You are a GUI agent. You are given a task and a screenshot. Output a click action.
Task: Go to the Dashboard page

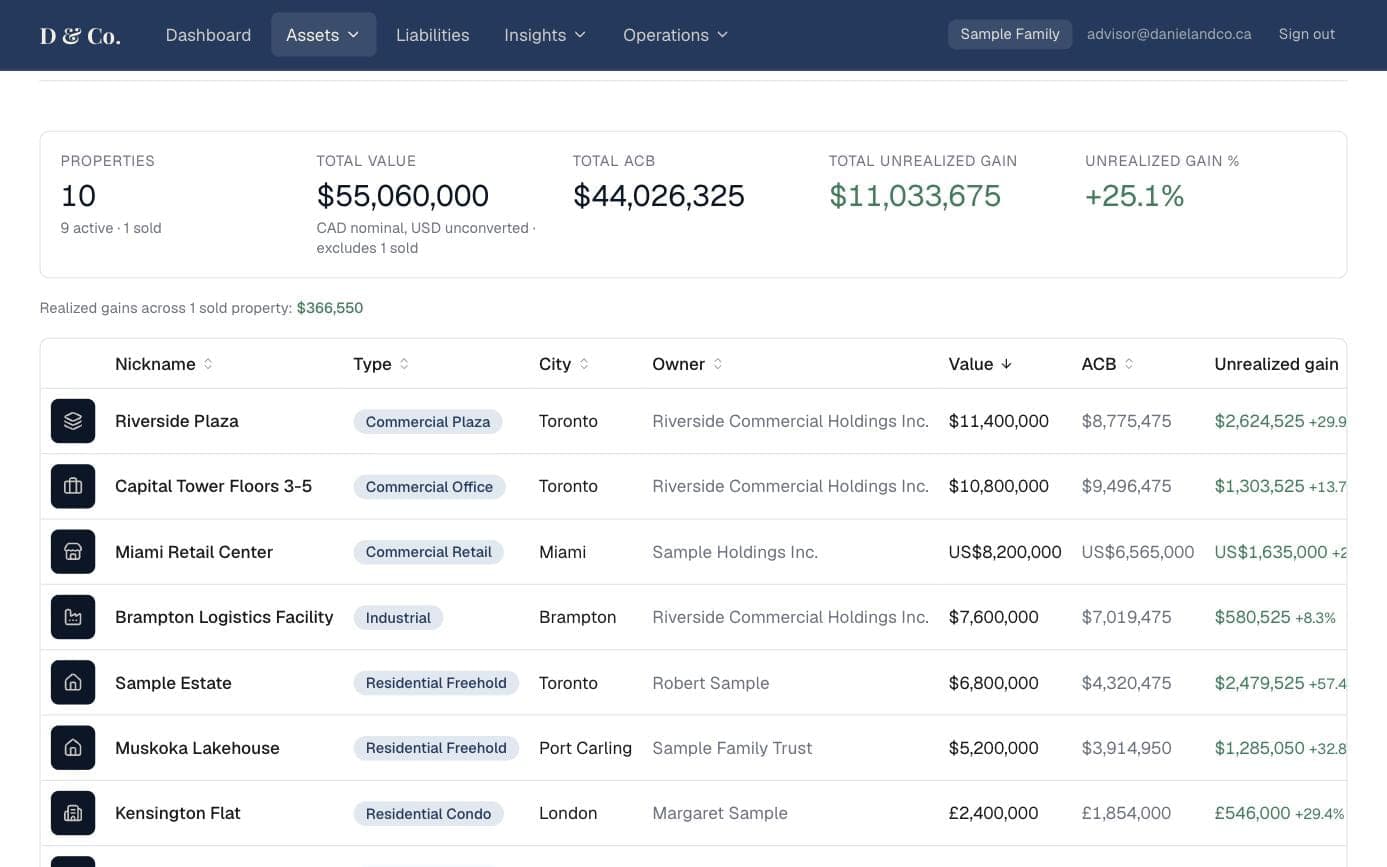point(208,35)
